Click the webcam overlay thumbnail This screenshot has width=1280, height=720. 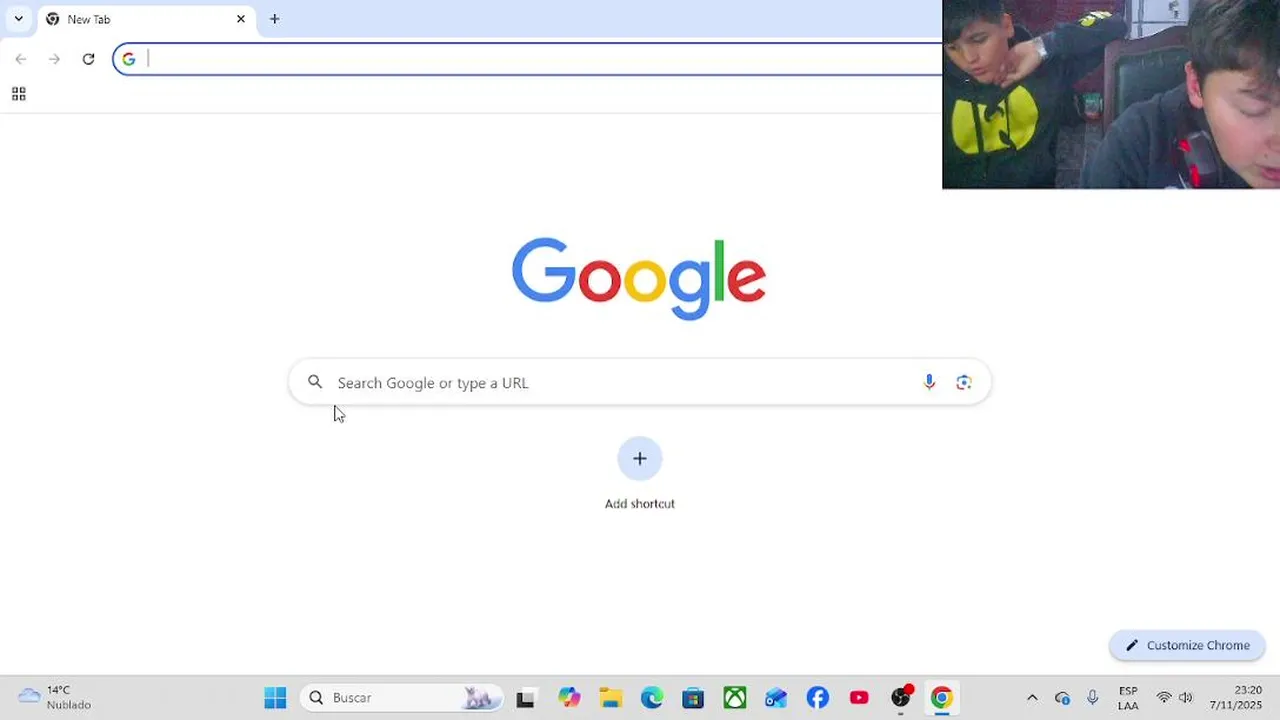point(1111,94)
